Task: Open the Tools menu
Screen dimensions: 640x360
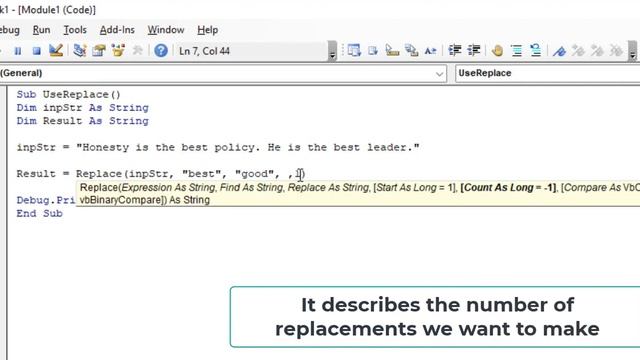Action: 75,30
